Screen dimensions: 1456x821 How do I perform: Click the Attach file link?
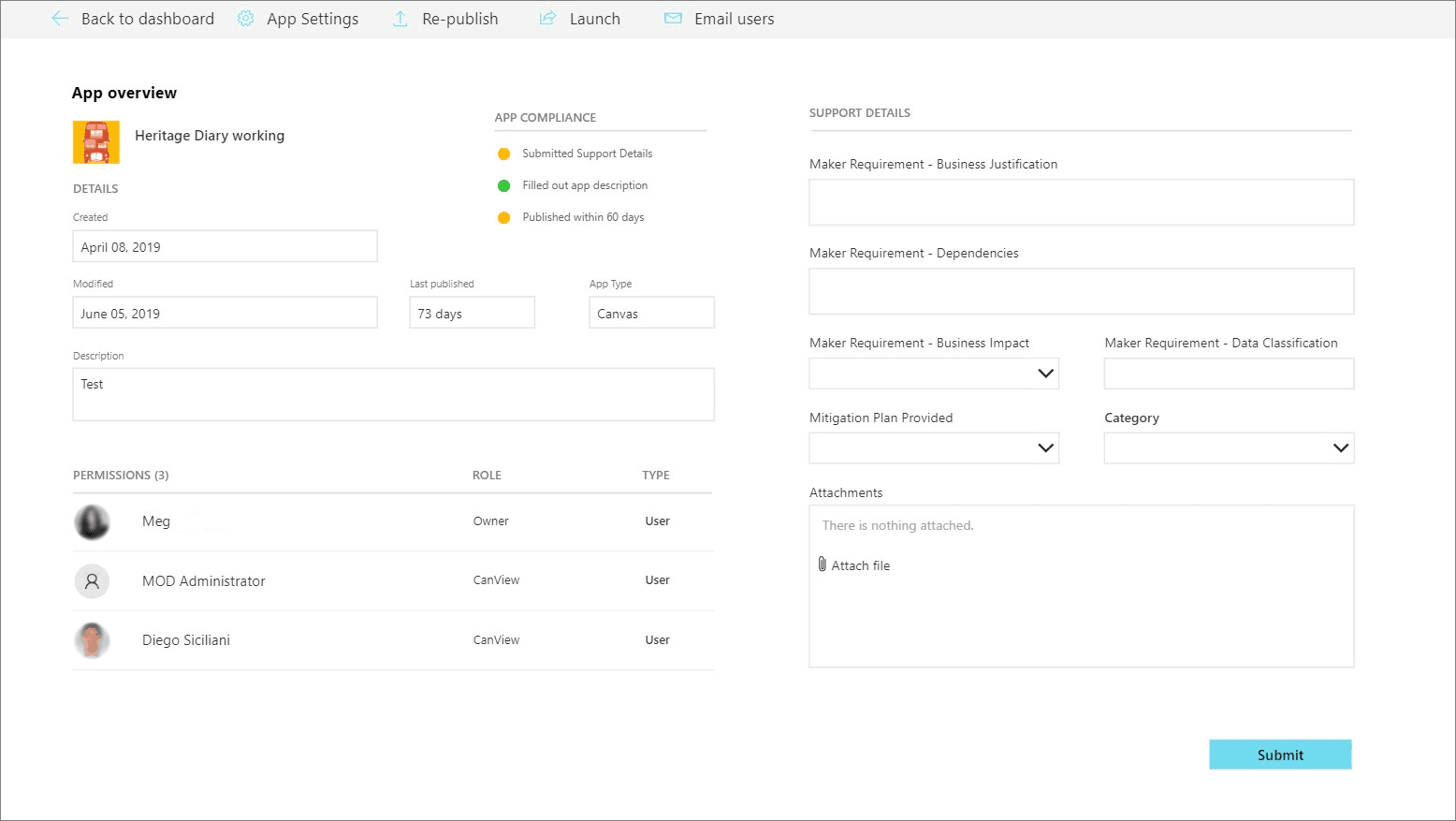coord(860,565)
